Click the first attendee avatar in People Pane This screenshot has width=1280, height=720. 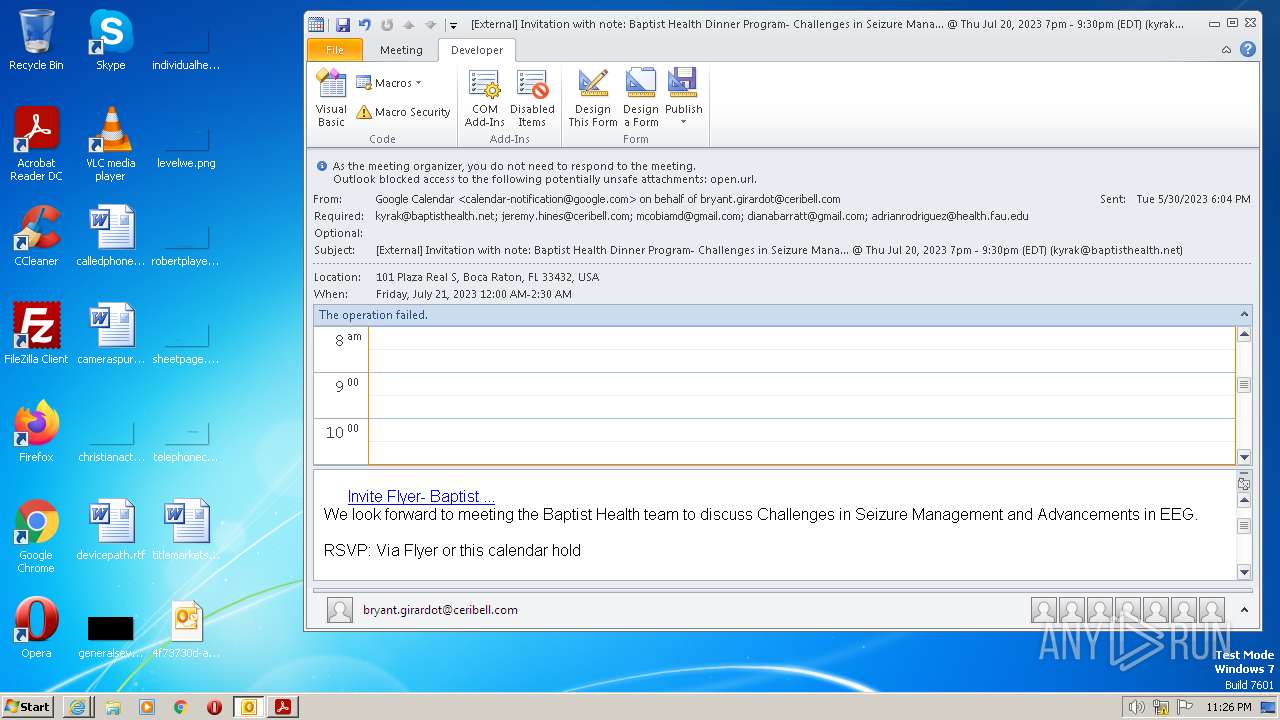point(1044,610)
